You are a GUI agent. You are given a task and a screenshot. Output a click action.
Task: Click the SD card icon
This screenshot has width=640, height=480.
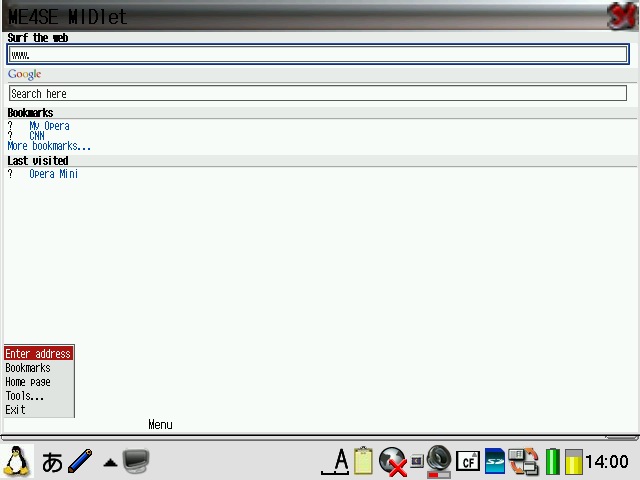point(495,461)
